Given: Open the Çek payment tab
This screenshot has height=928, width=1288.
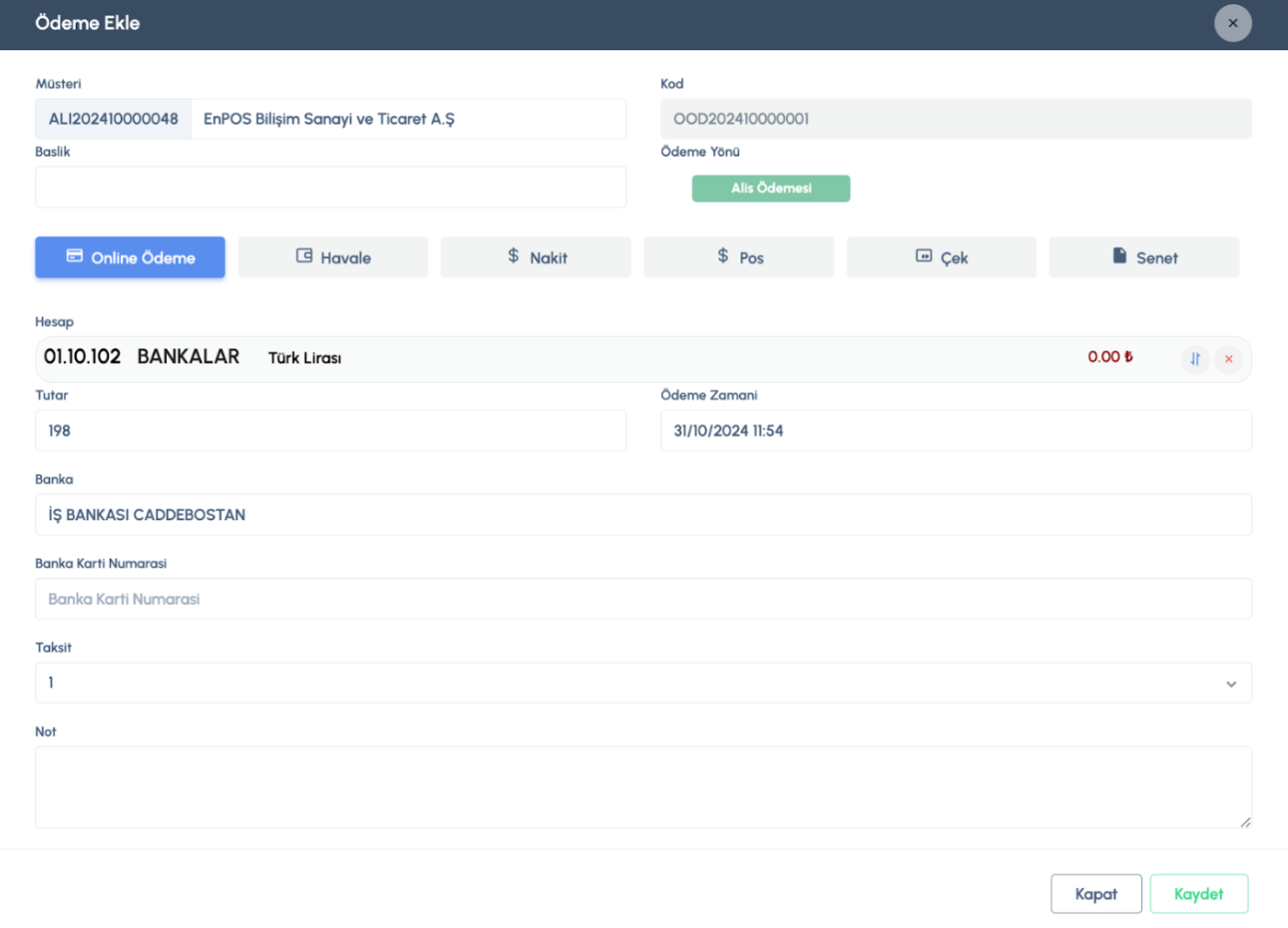Looking at the screenshot, I should (941, 257).
